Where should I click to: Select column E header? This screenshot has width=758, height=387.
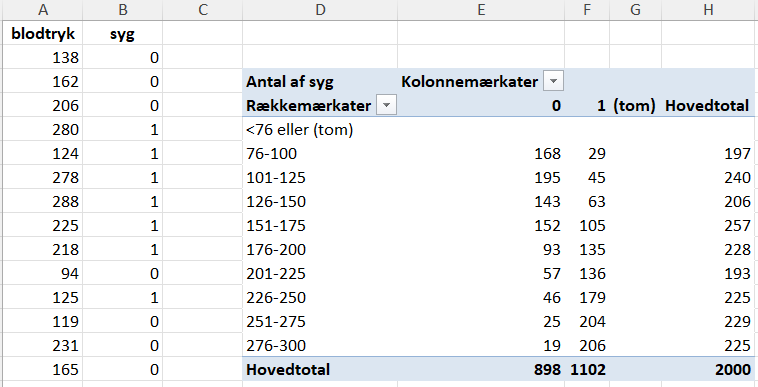pyautogui.click(x=481, y=10)
